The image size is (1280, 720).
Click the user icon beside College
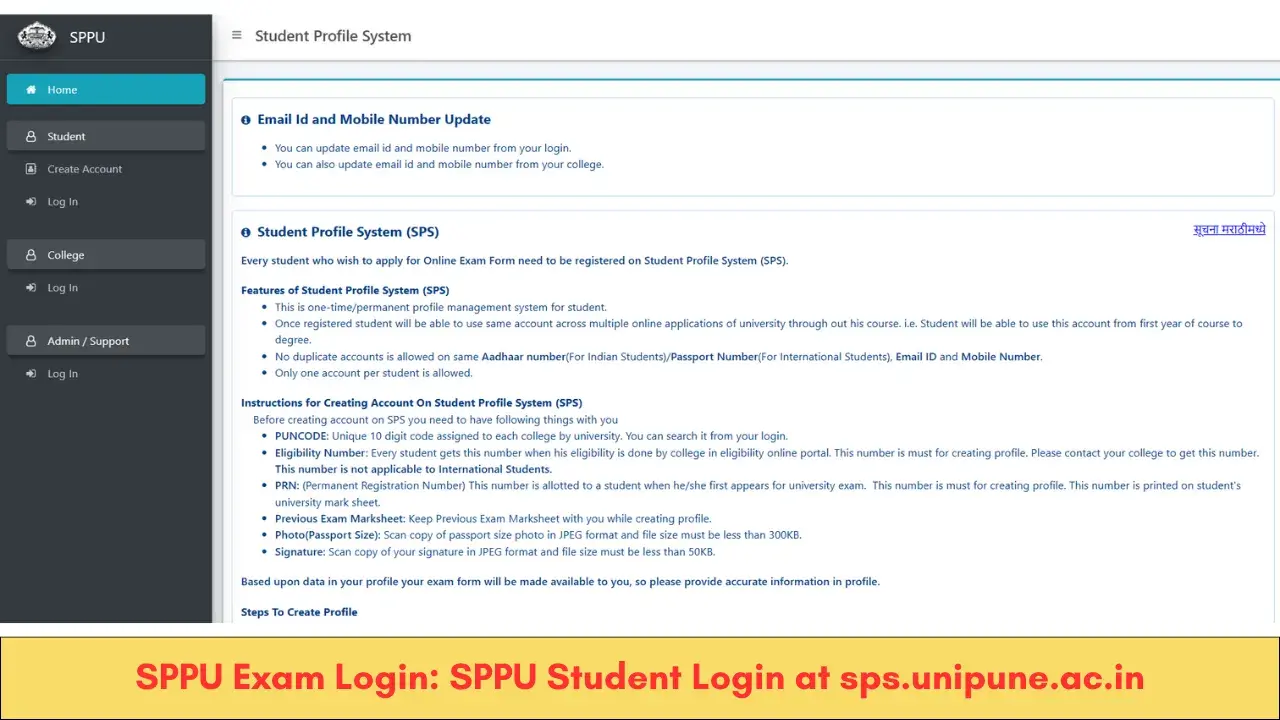pyautogui.click(x=31, y=255)
